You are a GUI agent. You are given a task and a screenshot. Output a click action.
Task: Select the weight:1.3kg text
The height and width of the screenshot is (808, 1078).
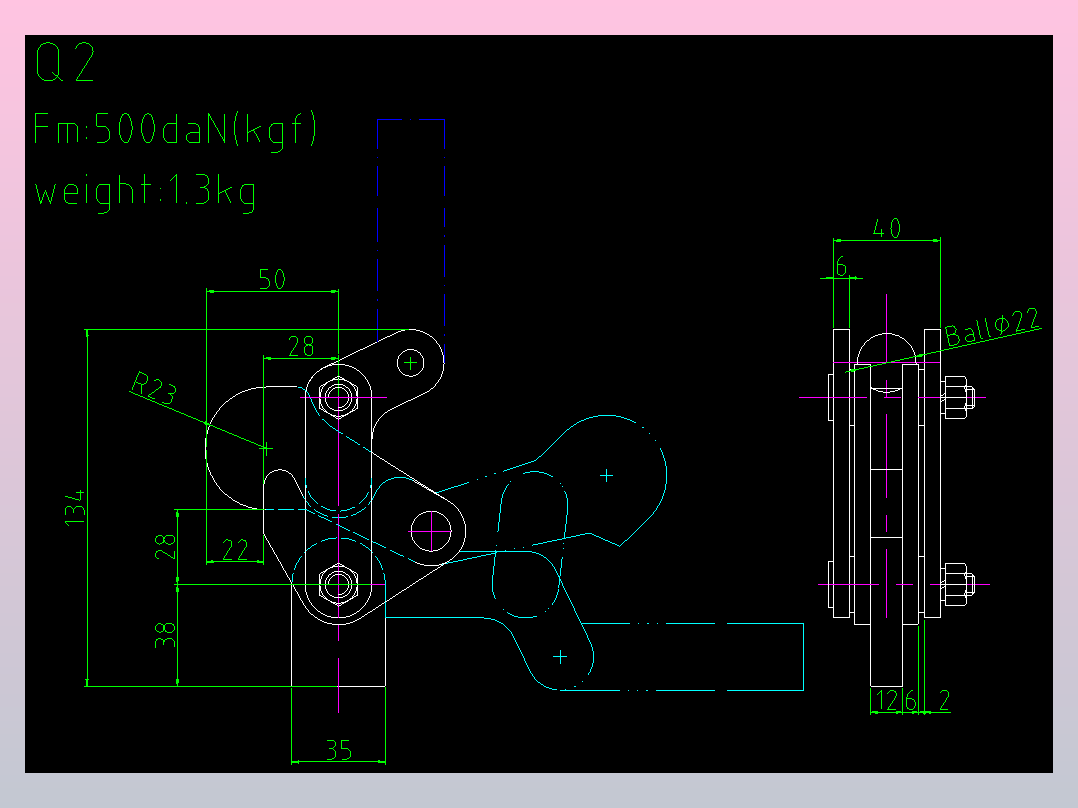[145, 193]
